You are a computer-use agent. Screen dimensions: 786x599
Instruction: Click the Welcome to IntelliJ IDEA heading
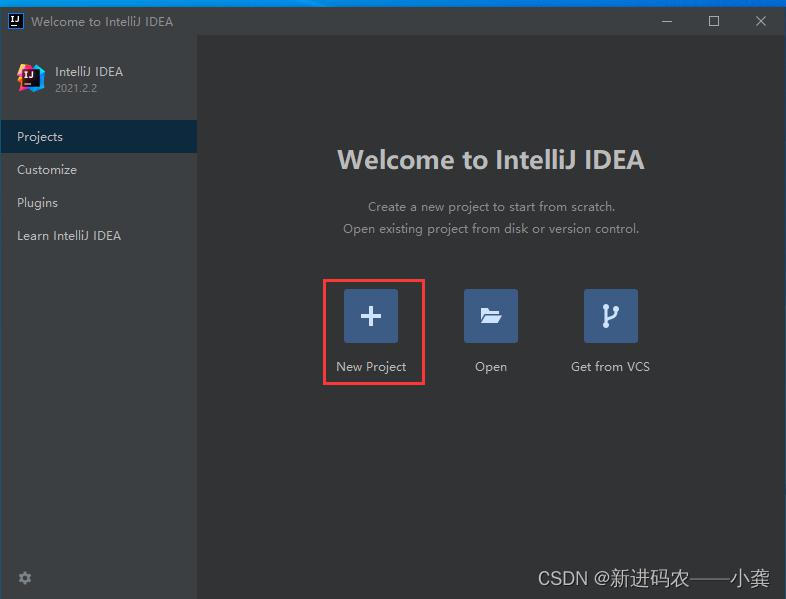[x=491, y=160]
